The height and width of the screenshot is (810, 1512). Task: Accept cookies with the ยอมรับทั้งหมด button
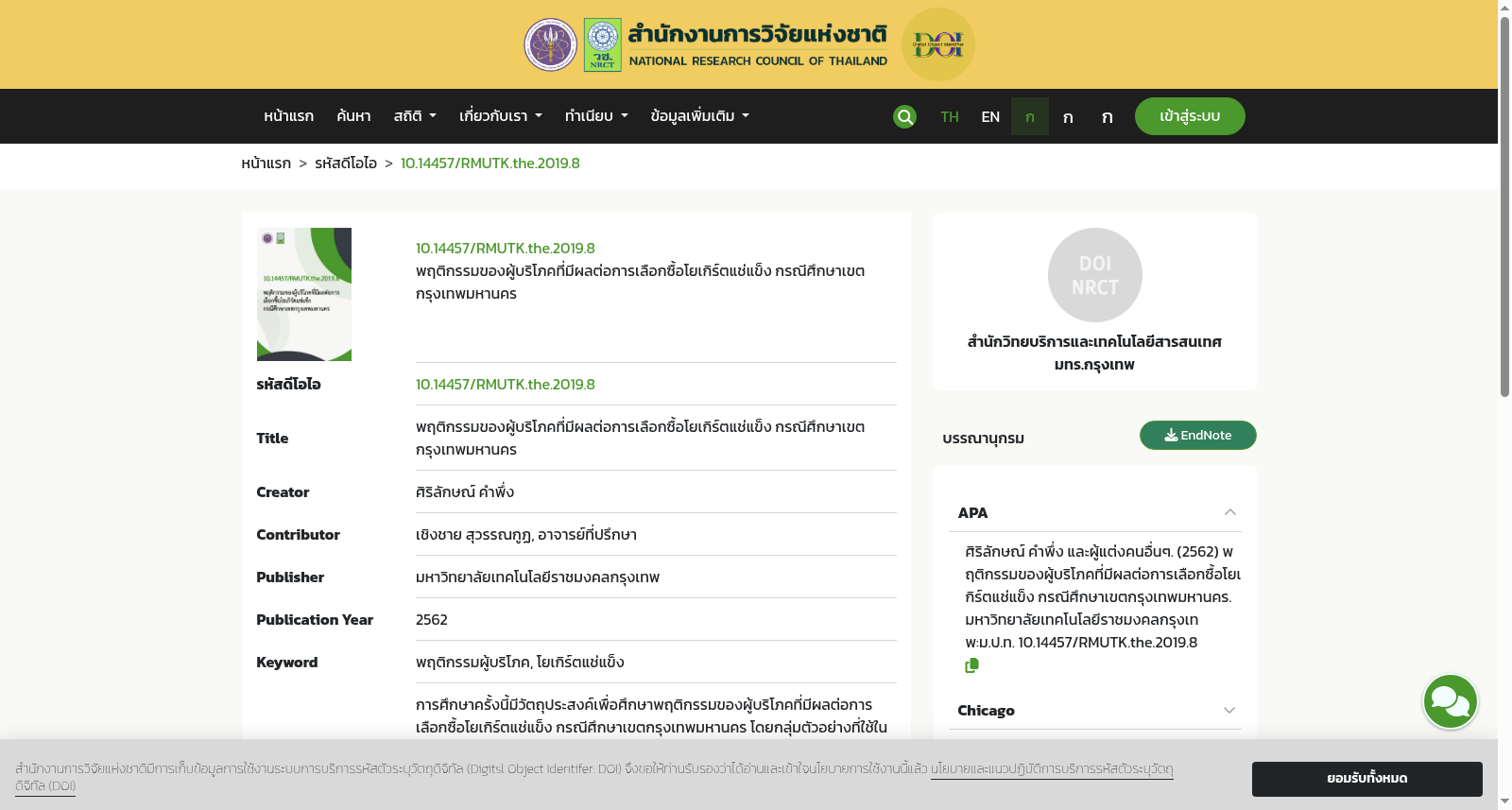click(1366, 779)
